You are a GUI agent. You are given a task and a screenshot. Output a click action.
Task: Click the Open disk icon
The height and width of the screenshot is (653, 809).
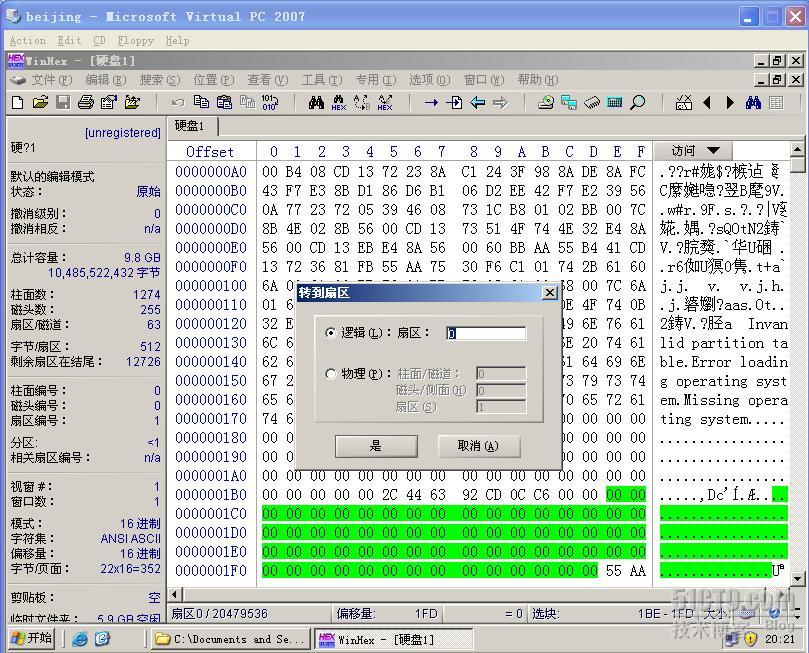pos(546,102)
